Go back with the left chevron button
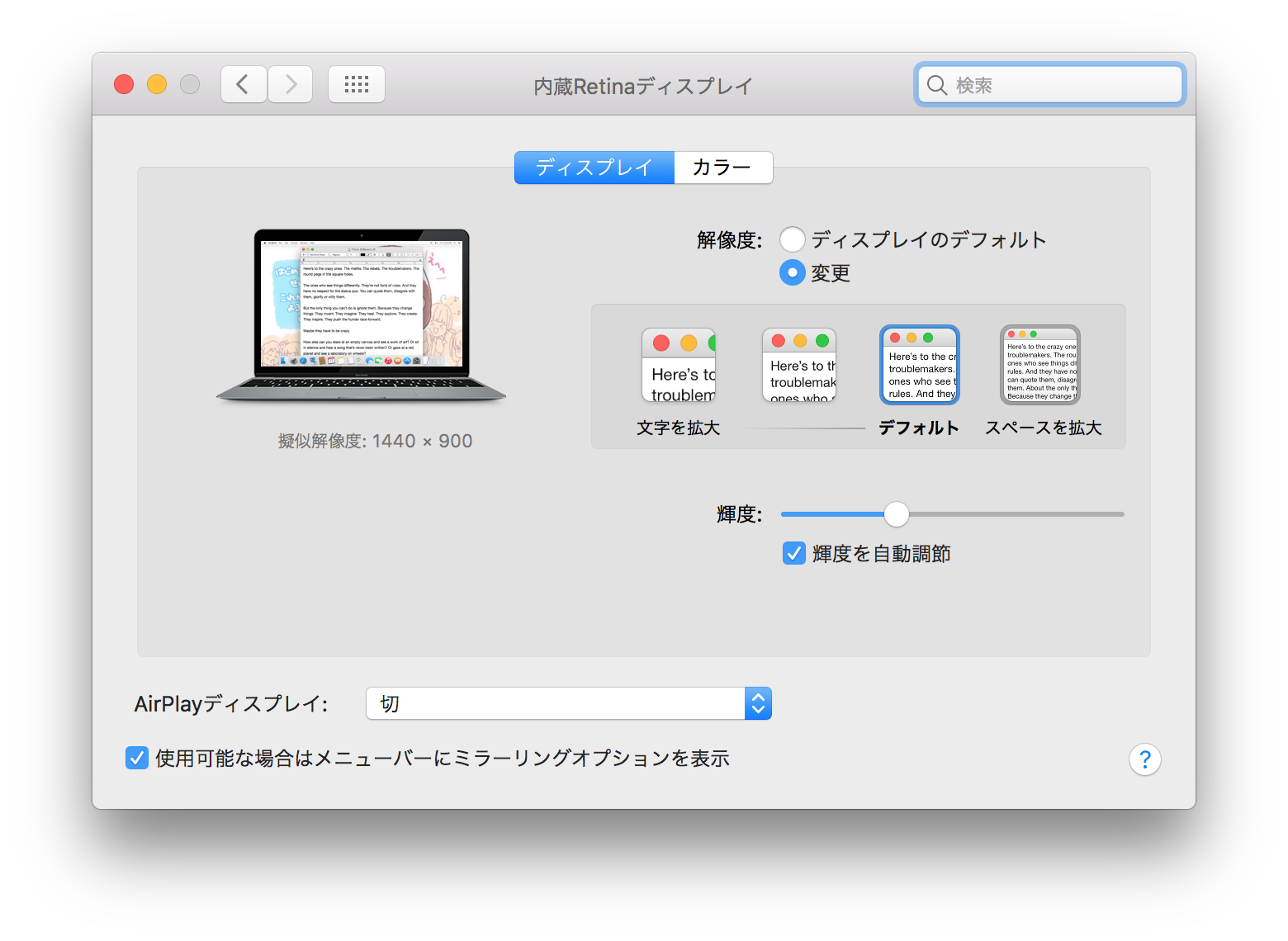The image size is (1288, 941). [x=244, y=84]
